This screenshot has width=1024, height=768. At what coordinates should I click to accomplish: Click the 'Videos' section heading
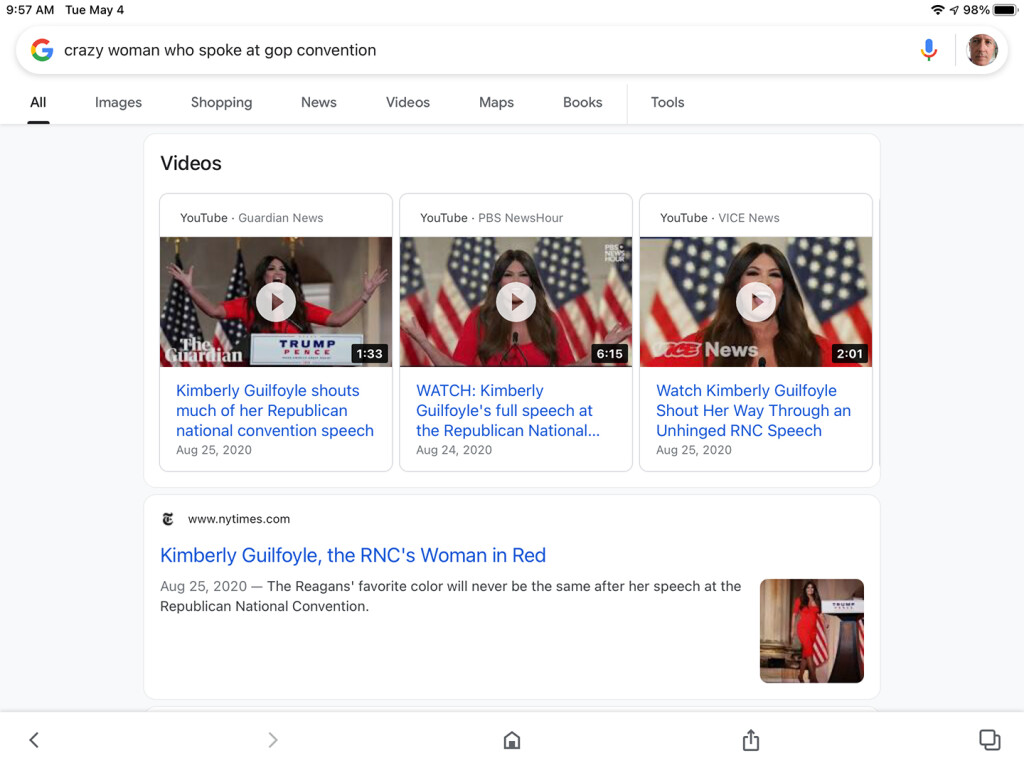191,163
